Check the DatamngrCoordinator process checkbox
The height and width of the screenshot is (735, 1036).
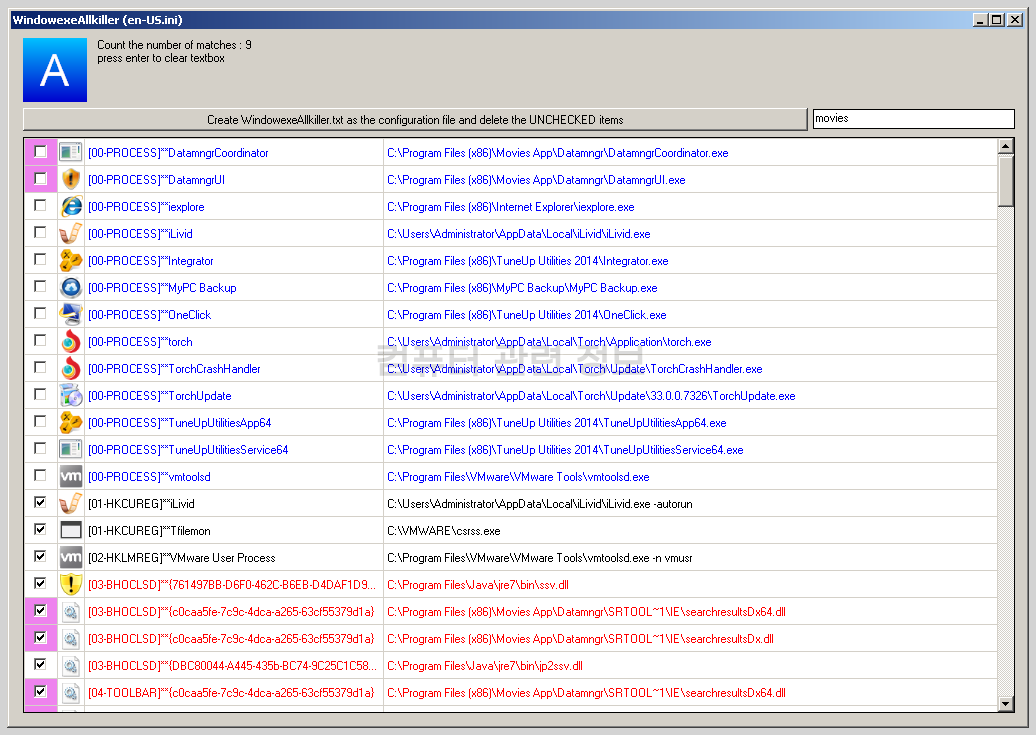click(x=40, y=151)
